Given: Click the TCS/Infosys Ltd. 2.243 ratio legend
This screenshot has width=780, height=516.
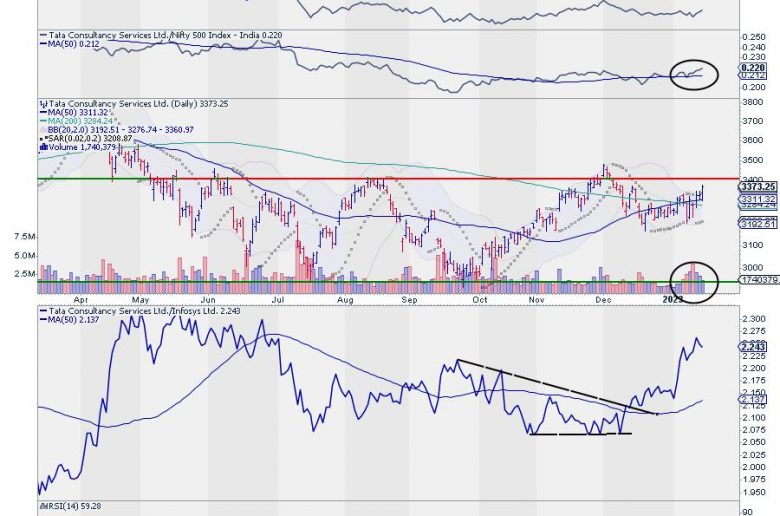Looking at the screenshot, I should (x=140, y=310).
